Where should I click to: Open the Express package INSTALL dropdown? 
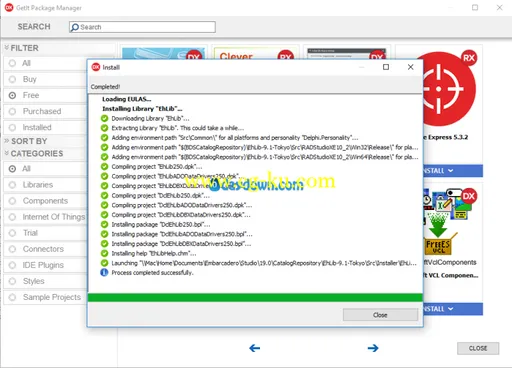pyautogui.click(x=450, y=171)
